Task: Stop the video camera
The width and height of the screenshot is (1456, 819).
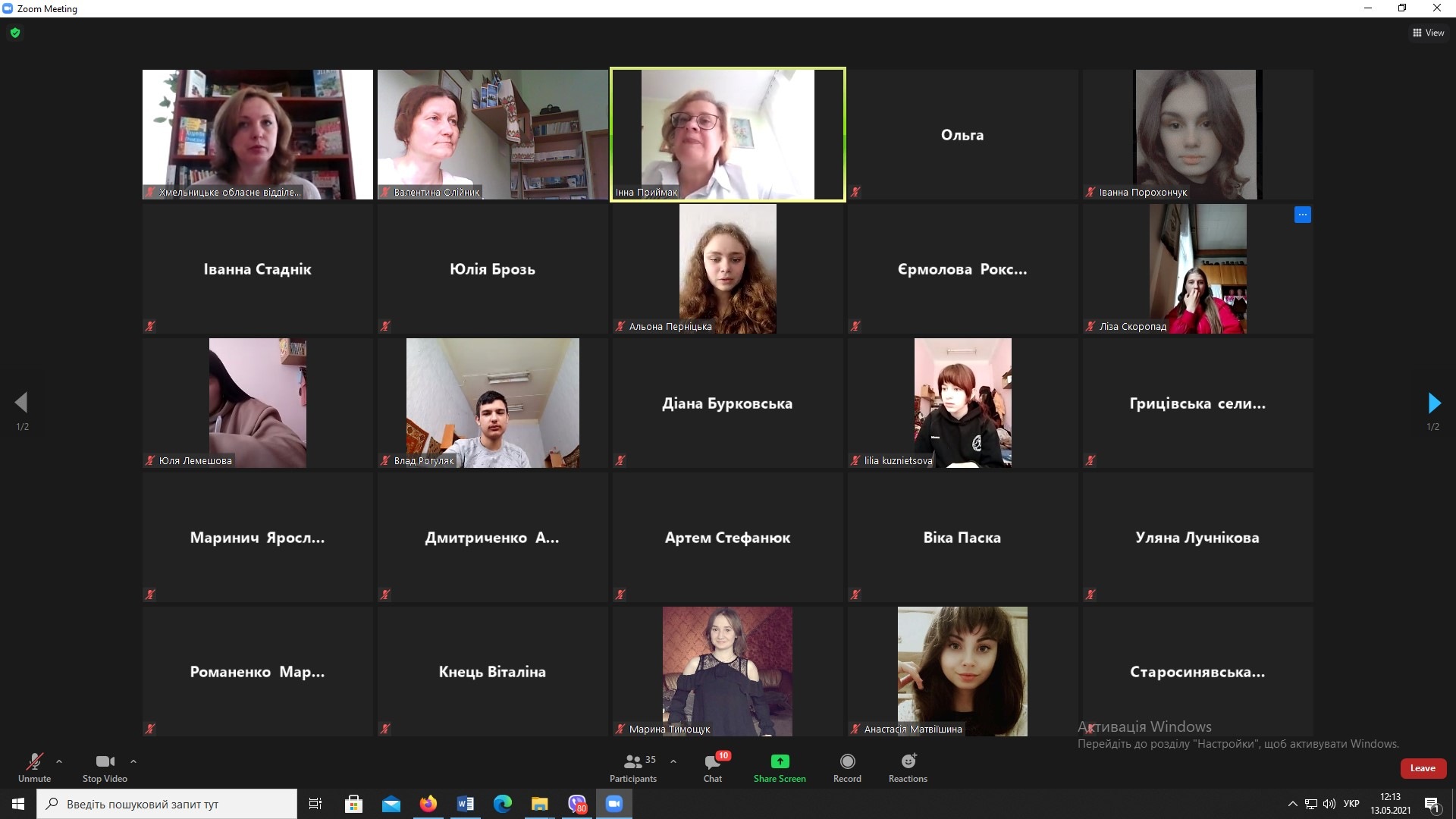Action: [105, 762]
